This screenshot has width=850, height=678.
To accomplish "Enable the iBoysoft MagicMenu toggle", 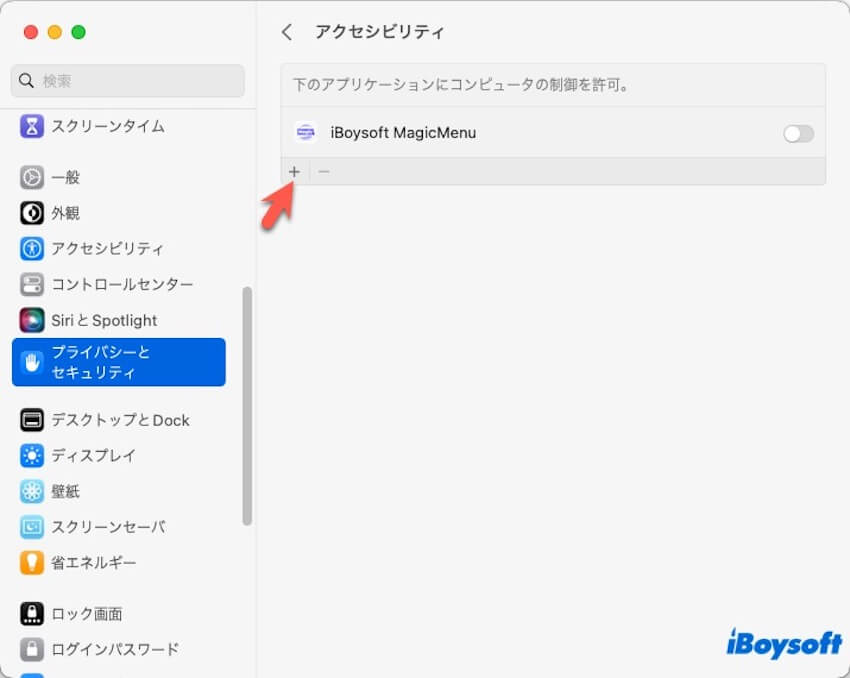I will click(798, 133).
